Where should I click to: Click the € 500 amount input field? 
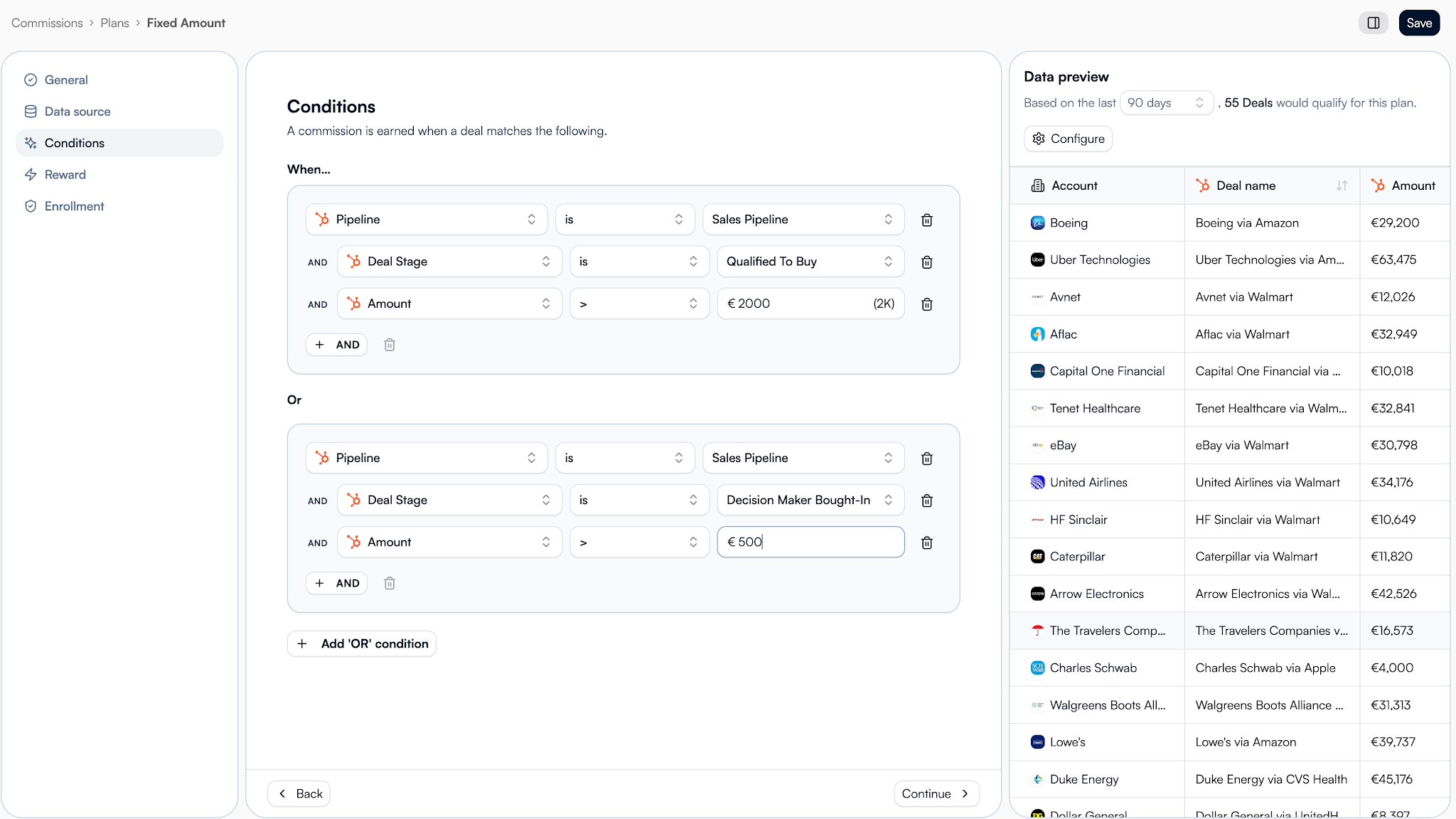(x=810, y=542)
